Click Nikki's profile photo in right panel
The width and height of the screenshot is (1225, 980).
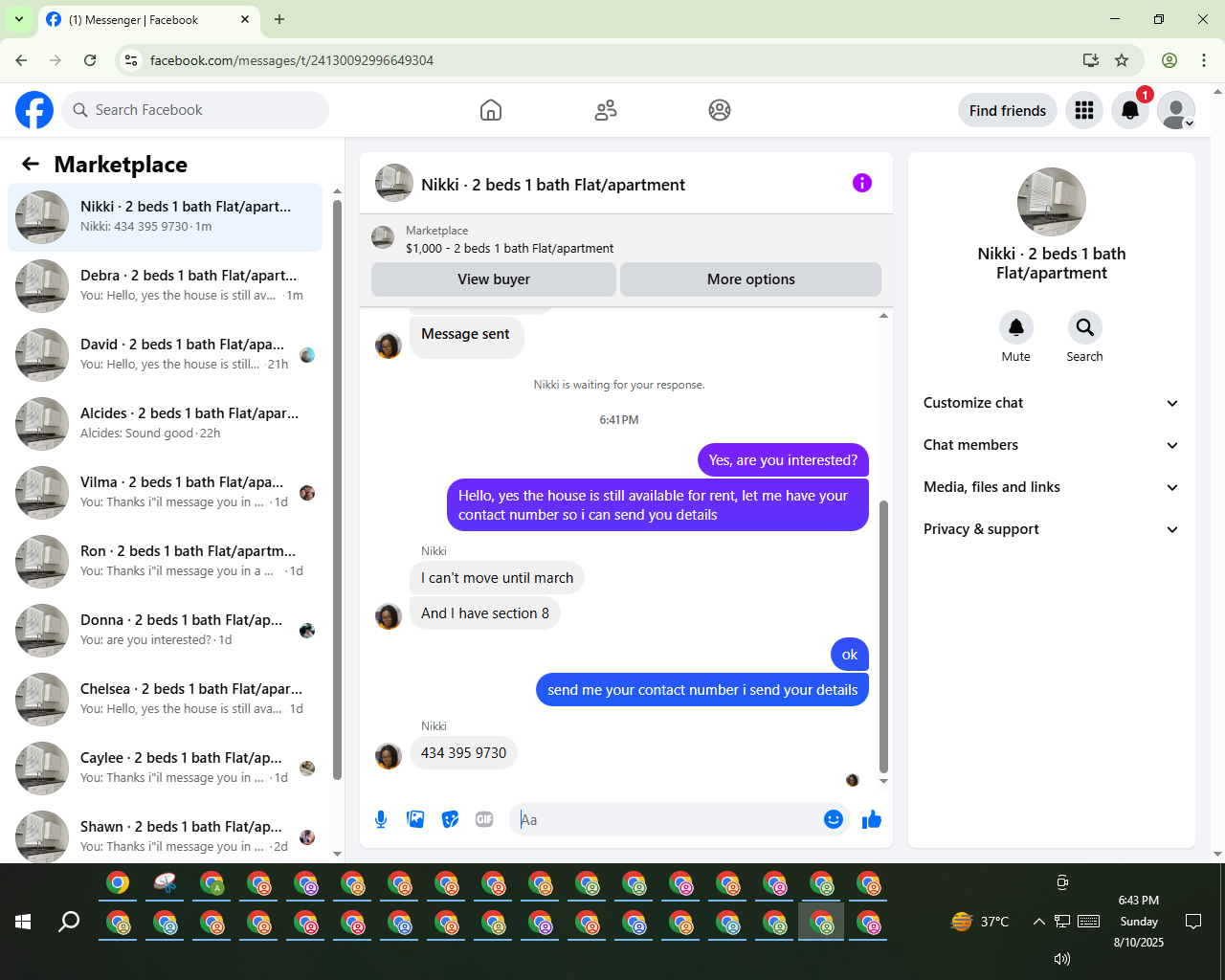pyautogui.click(x=1052, y=202)
